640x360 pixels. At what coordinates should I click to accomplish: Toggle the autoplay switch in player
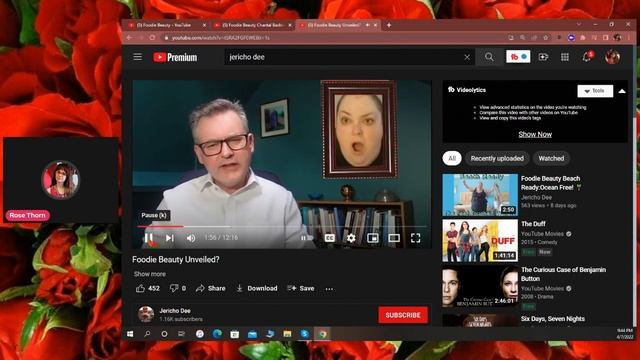point(307,238)
